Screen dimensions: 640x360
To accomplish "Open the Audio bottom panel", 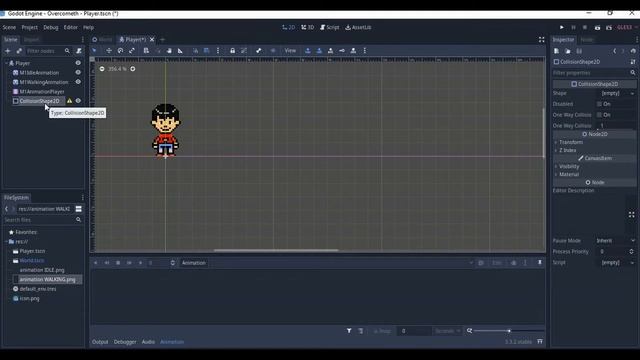I will click(148, 342).
